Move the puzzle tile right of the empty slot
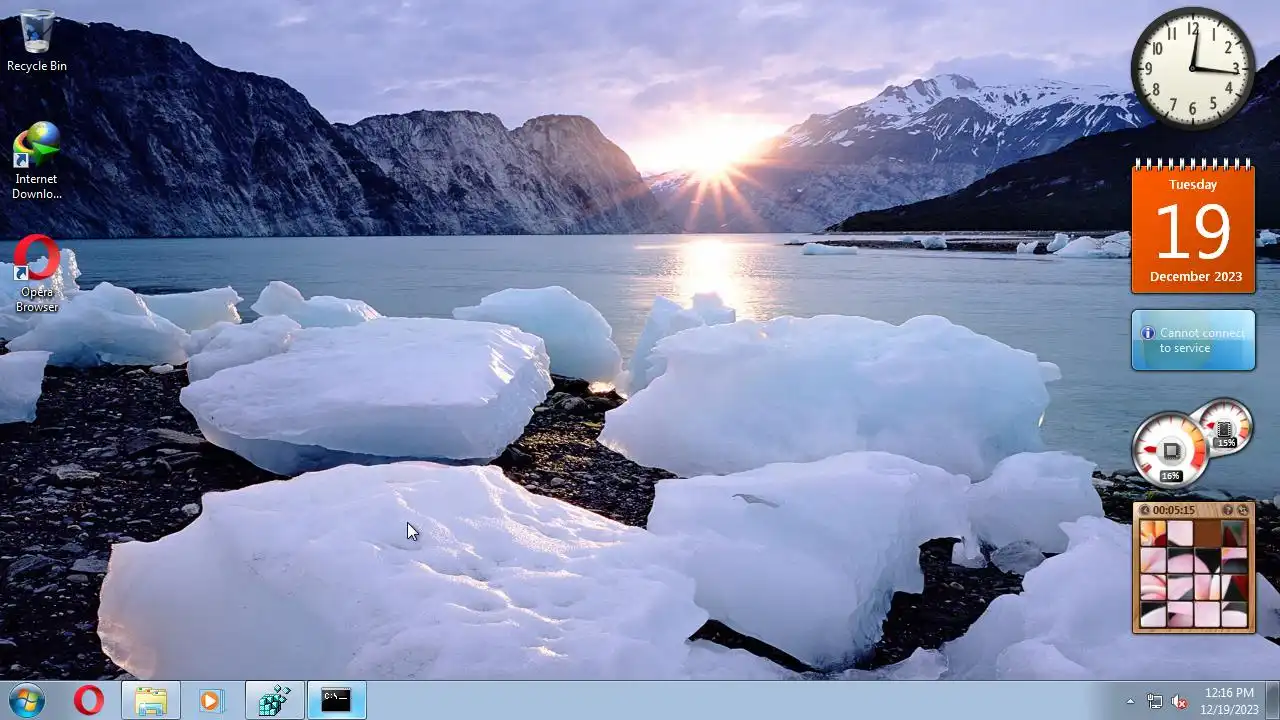This screenshot has height=720, width=1280. [x=1235, y=533]
